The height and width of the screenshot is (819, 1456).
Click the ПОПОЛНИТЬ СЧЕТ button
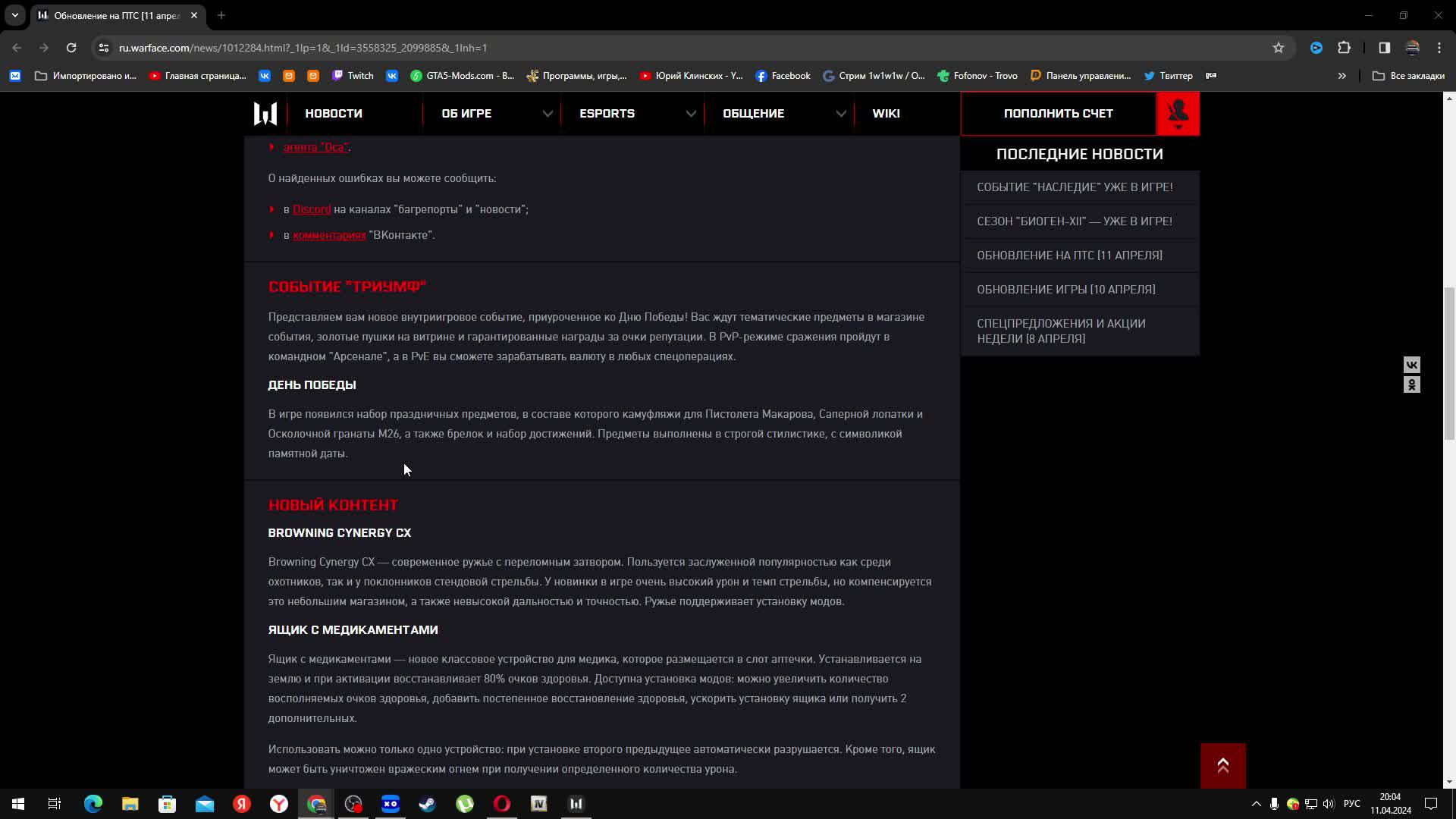pos(1058,114)
